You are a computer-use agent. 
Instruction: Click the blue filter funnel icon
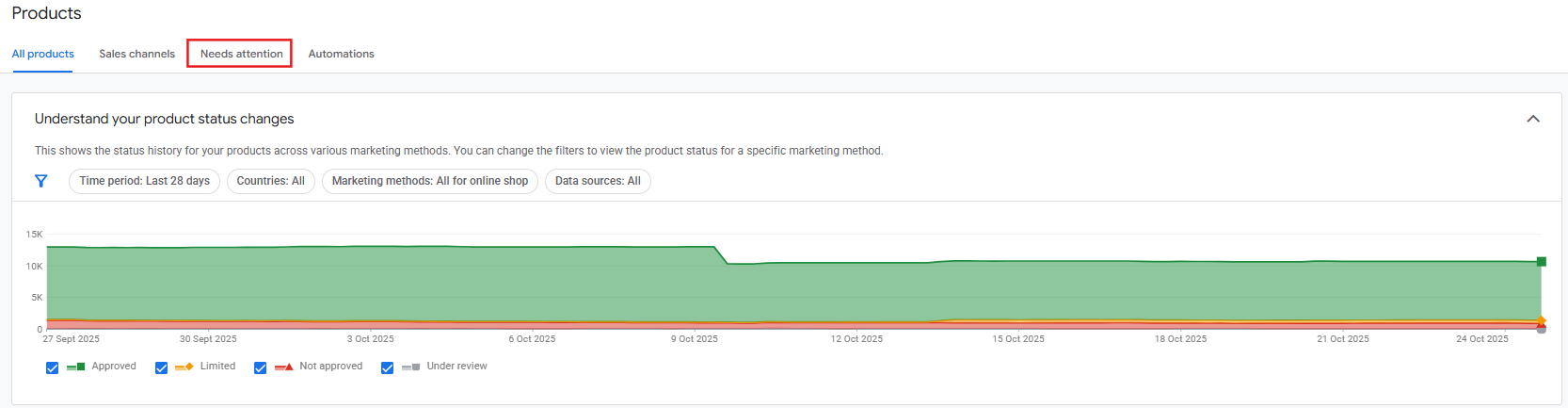(x=41, y=181)
